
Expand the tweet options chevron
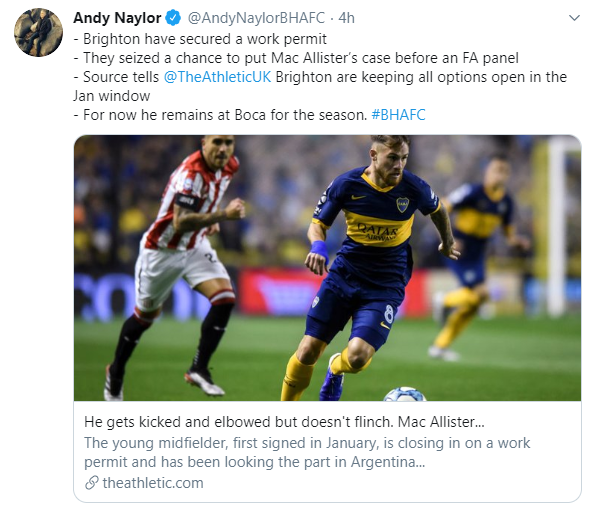point(574,18)
